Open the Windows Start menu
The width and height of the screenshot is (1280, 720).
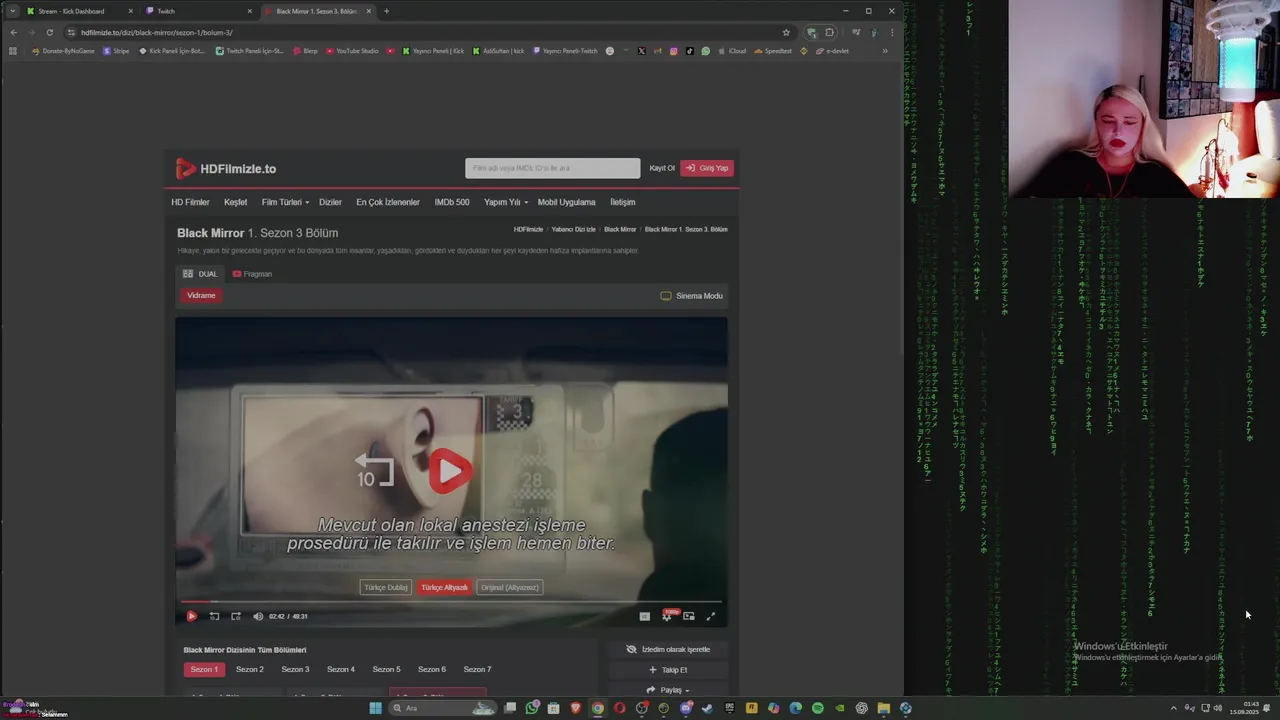(375, 708)
